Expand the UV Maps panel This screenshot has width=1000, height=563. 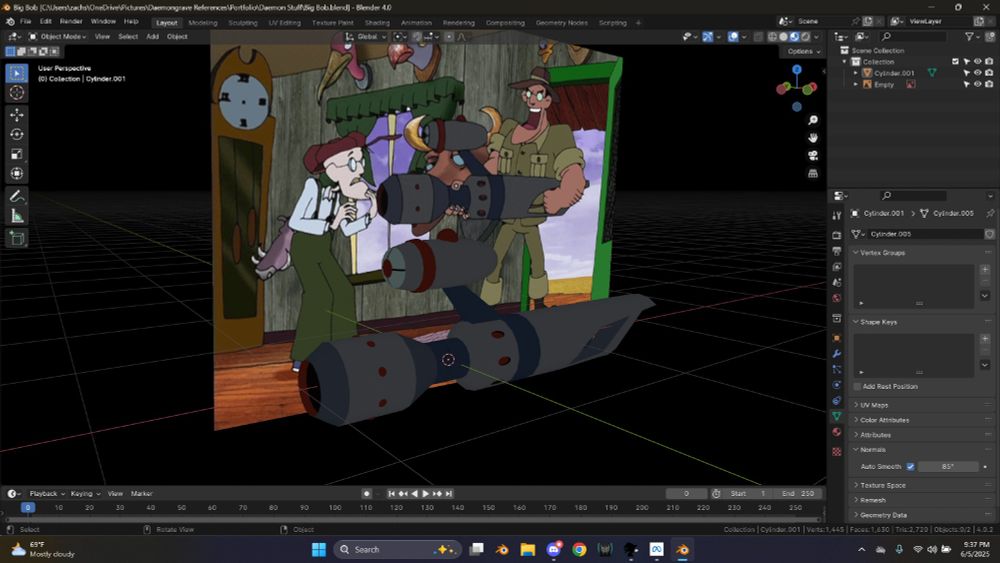point(873,405)
